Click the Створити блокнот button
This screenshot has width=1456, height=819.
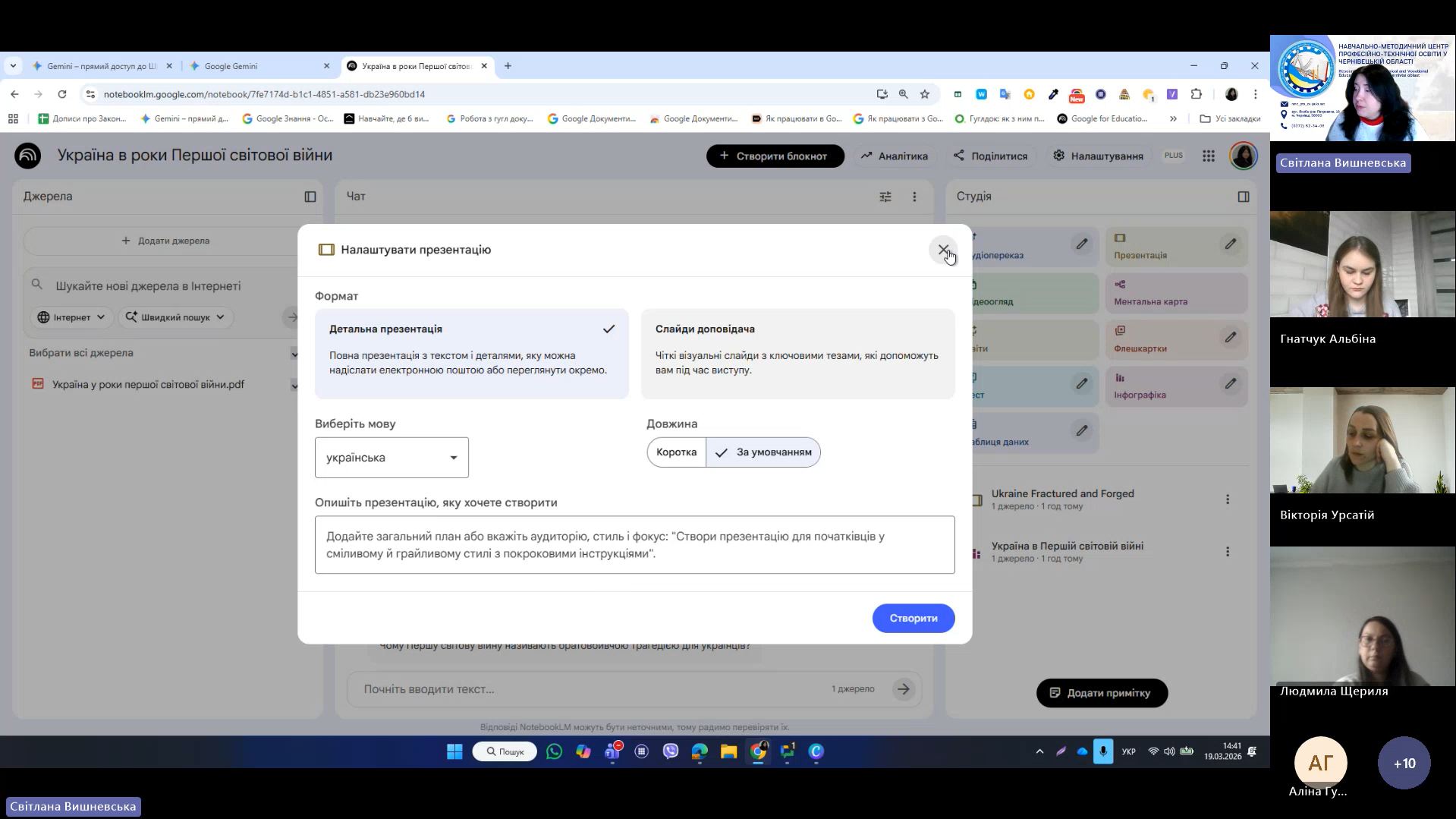pos(775,156)
